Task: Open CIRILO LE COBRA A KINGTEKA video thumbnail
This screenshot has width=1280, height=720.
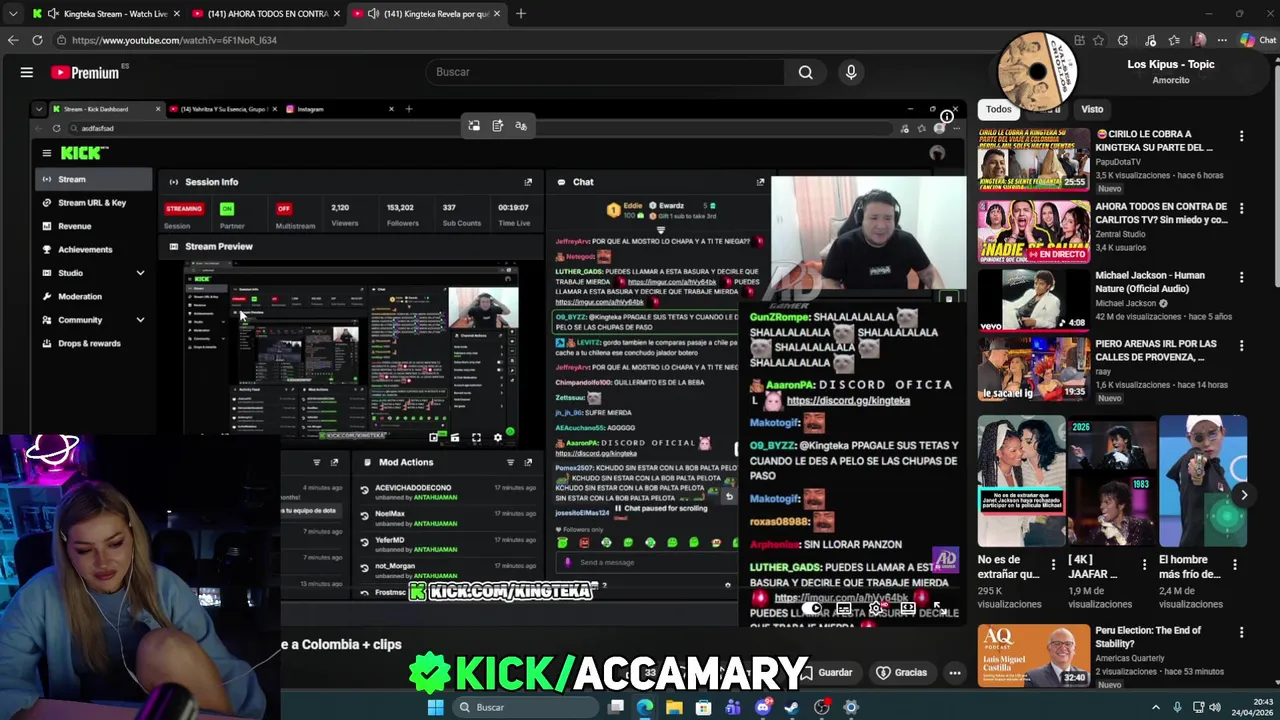Action: point(1034,159)
